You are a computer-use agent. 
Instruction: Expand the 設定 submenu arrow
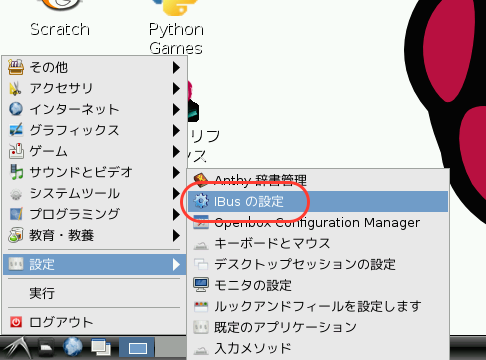coord(176,265)
